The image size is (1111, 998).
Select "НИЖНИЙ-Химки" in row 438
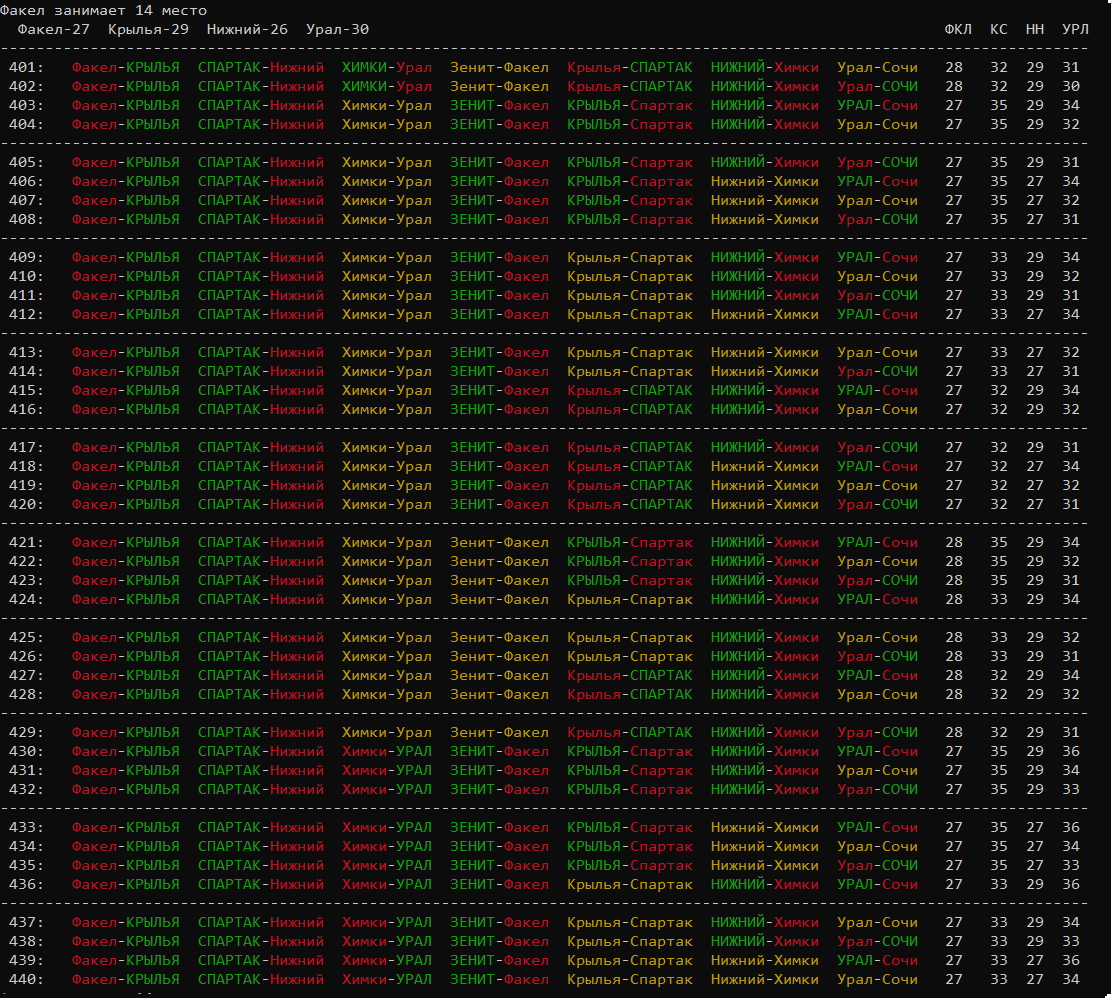click(x=765, y=942)
